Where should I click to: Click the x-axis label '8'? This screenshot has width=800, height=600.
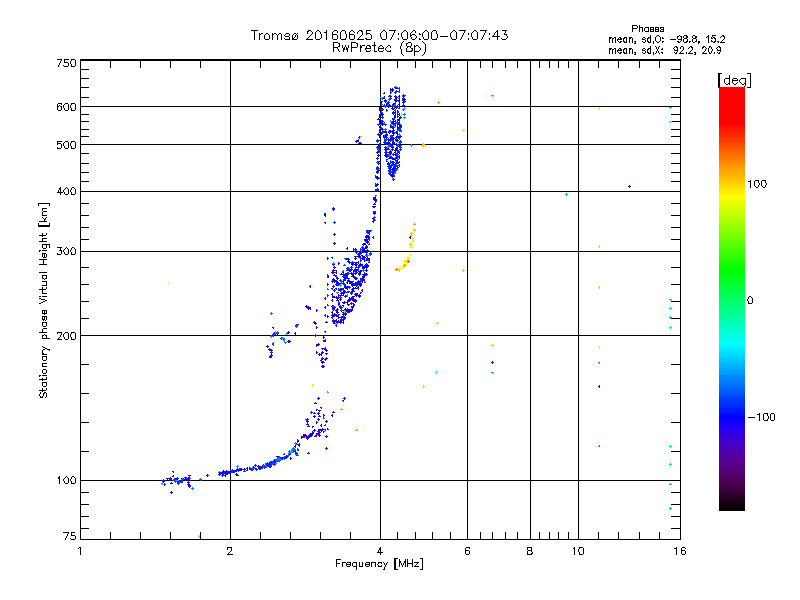530,551
